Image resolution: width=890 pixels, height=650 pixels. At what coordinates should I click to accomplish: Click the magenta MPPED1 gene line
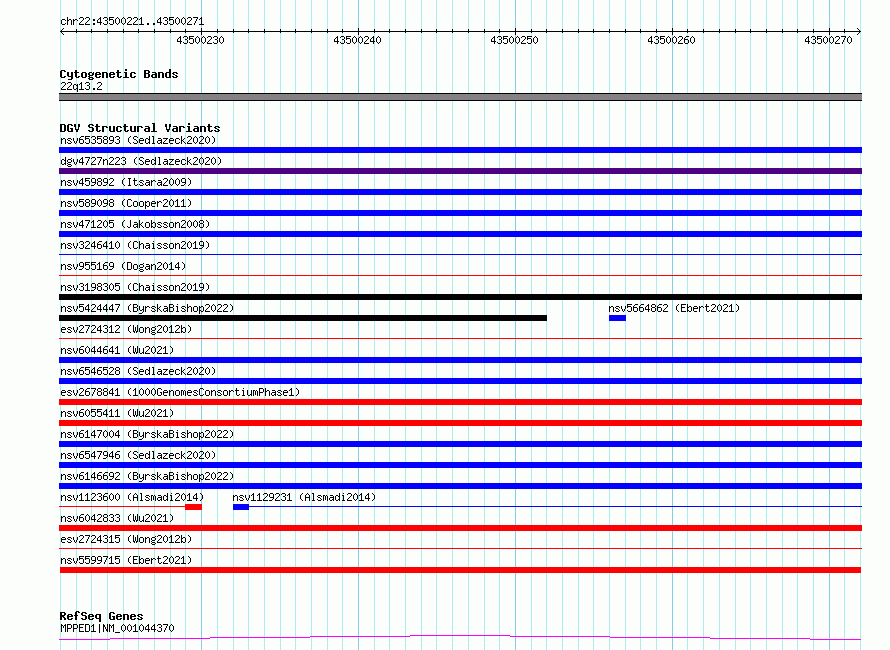click(x=460, y=638)
